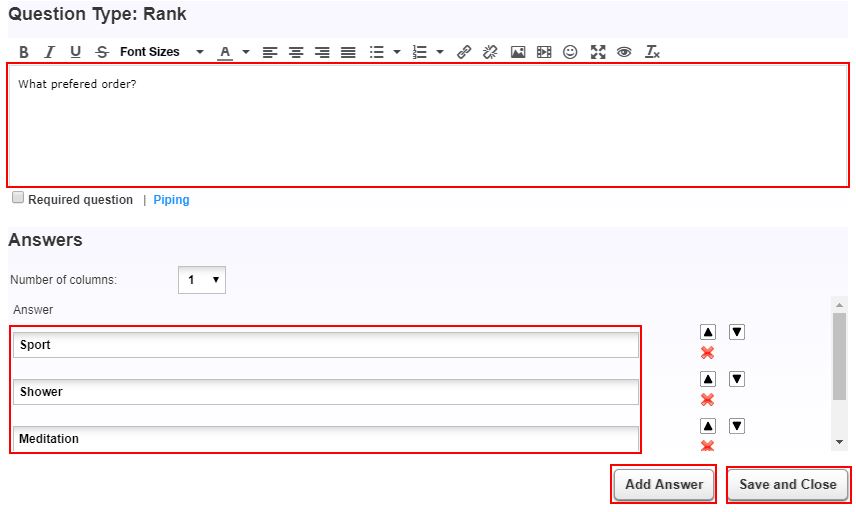The image size is (856, 512).
Task: Click the Add Answer button
Action: pyautogui.click(x=663, y=484)
